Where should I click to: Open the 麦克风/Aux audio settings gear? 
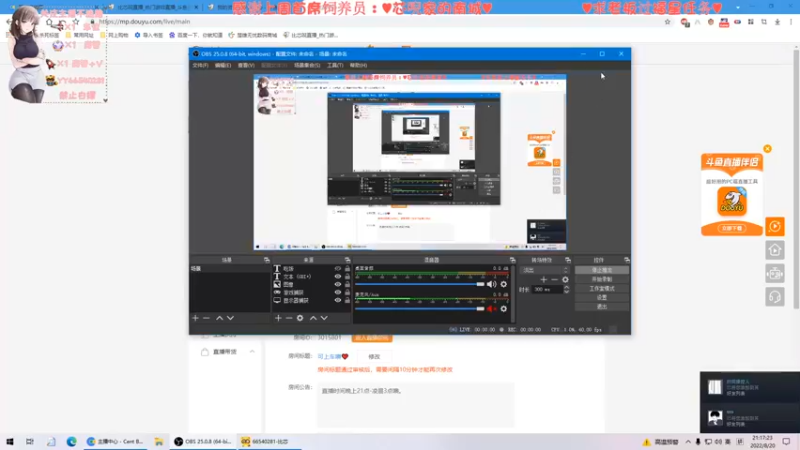pyautogui.click(x=504, y=309)
